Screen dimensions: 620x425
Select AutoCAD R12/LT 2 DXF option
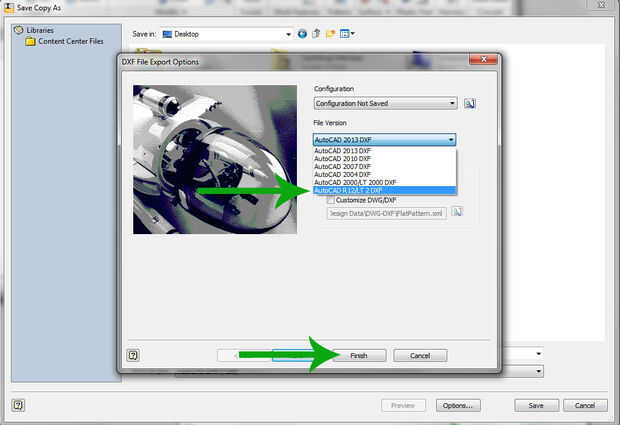click(x=384, y=190)
